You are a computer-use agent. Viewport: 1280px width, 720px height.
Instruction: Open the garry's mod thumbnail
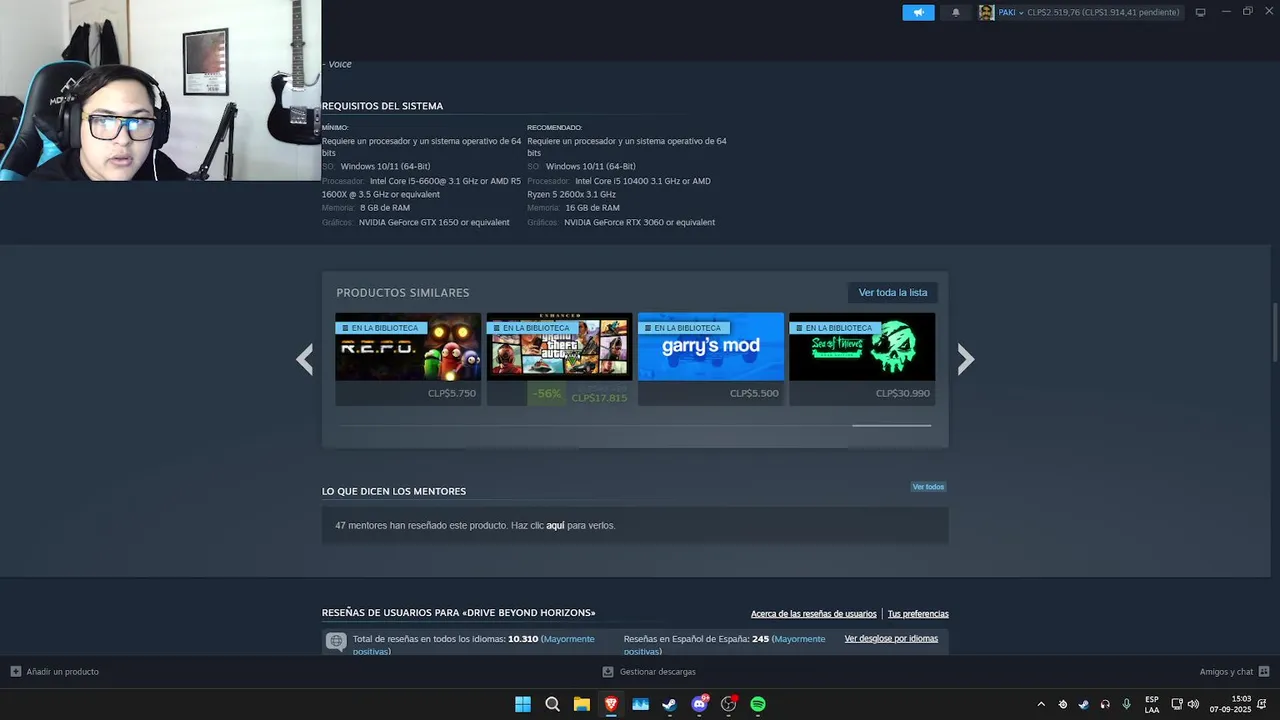coord(711,347)
